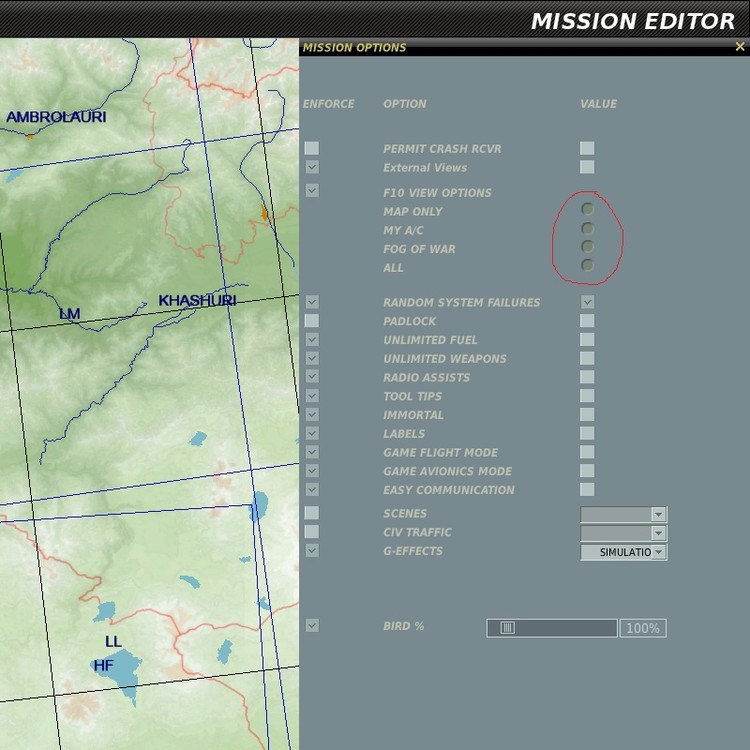
Task: Enable Game Flight Mode value checkbox
Action: click(587, 452)
